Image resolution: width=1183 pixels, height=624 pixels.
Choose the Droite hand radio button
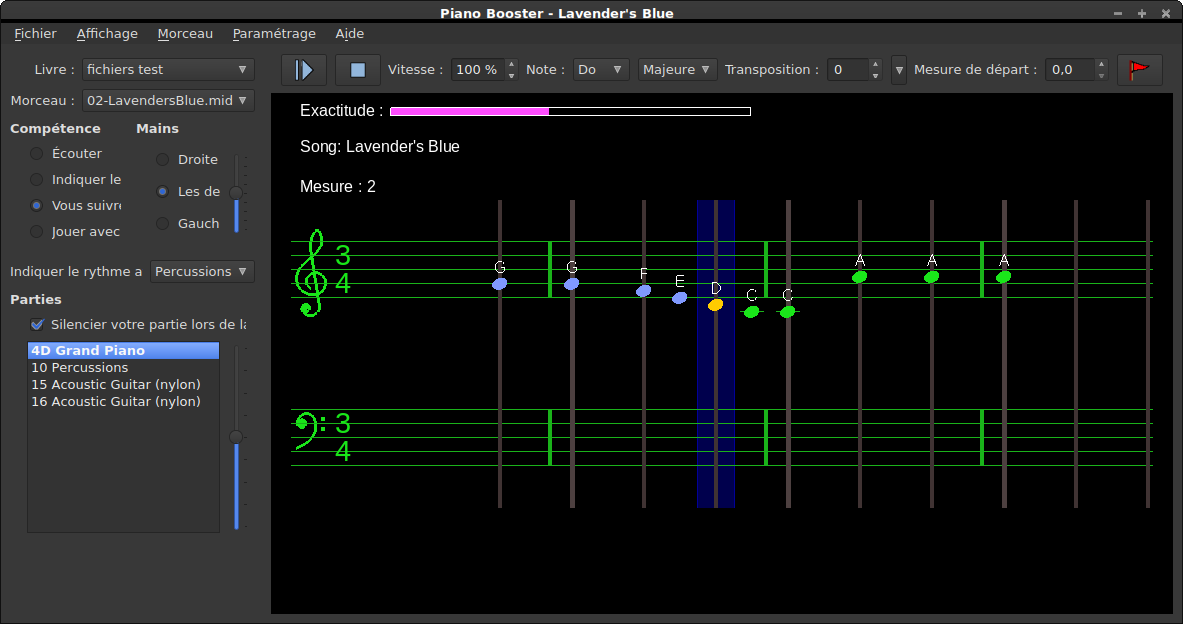coord(162,160)
